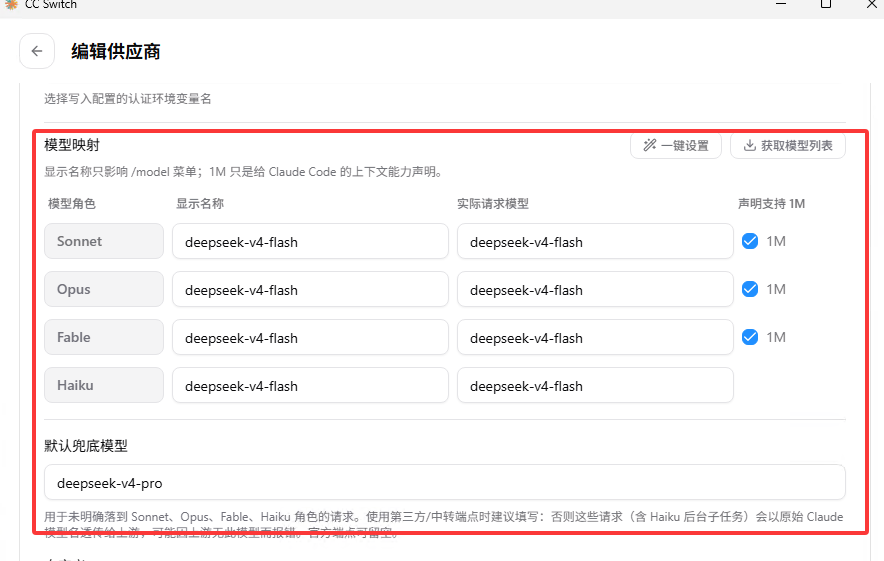The height and width of the screenshot is (561, 884).
Task: Click the Sonnet model role box
Action: [104, 241]
